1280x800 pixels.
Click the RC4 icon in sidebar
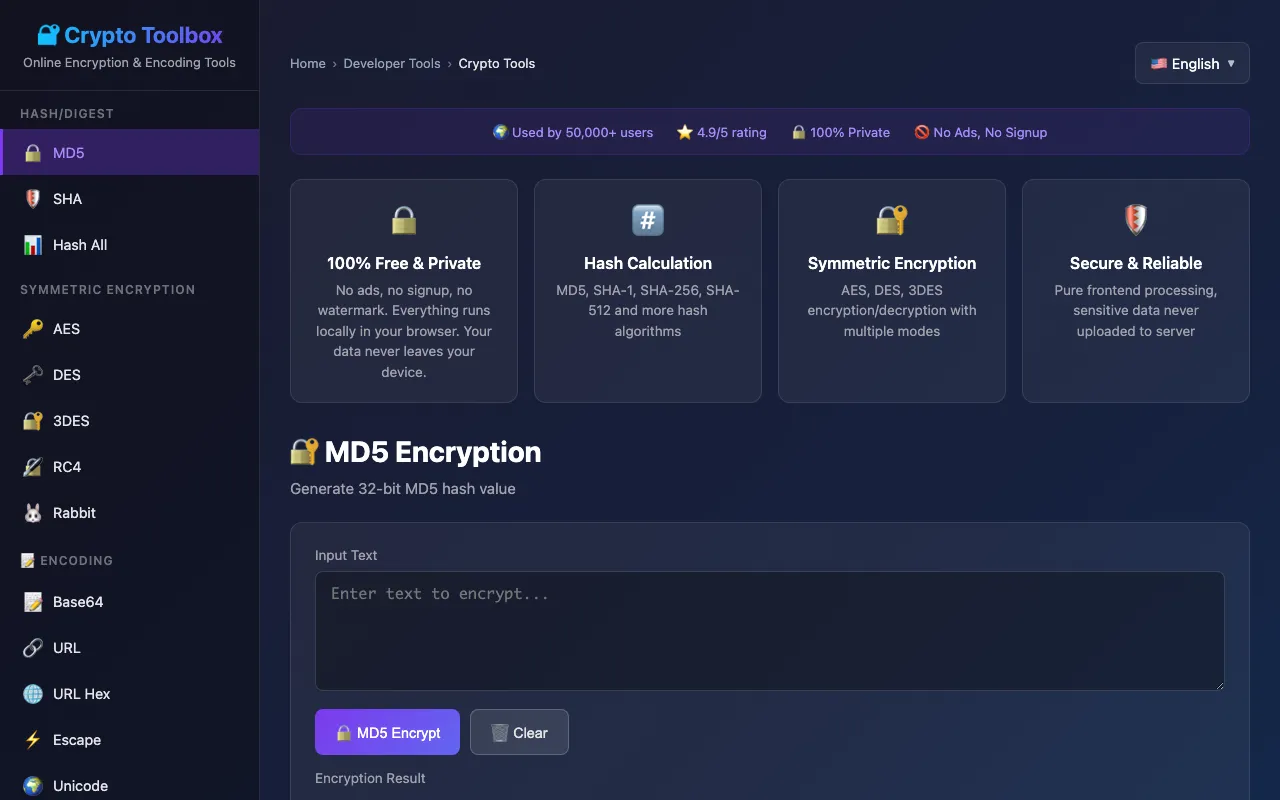[33, 467]
